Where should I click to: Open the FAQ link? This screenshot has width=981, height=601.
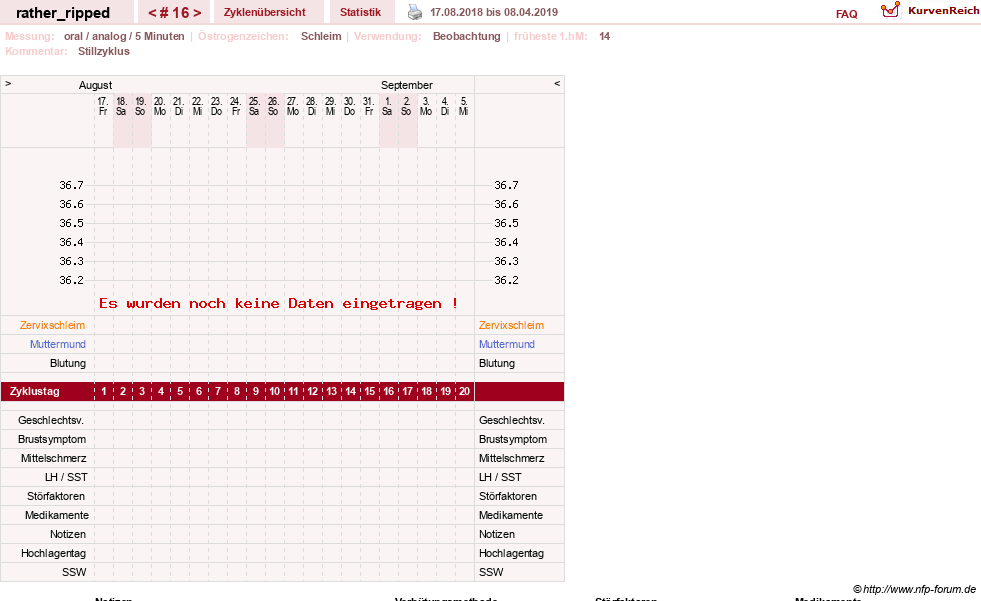tap(846, 14)
